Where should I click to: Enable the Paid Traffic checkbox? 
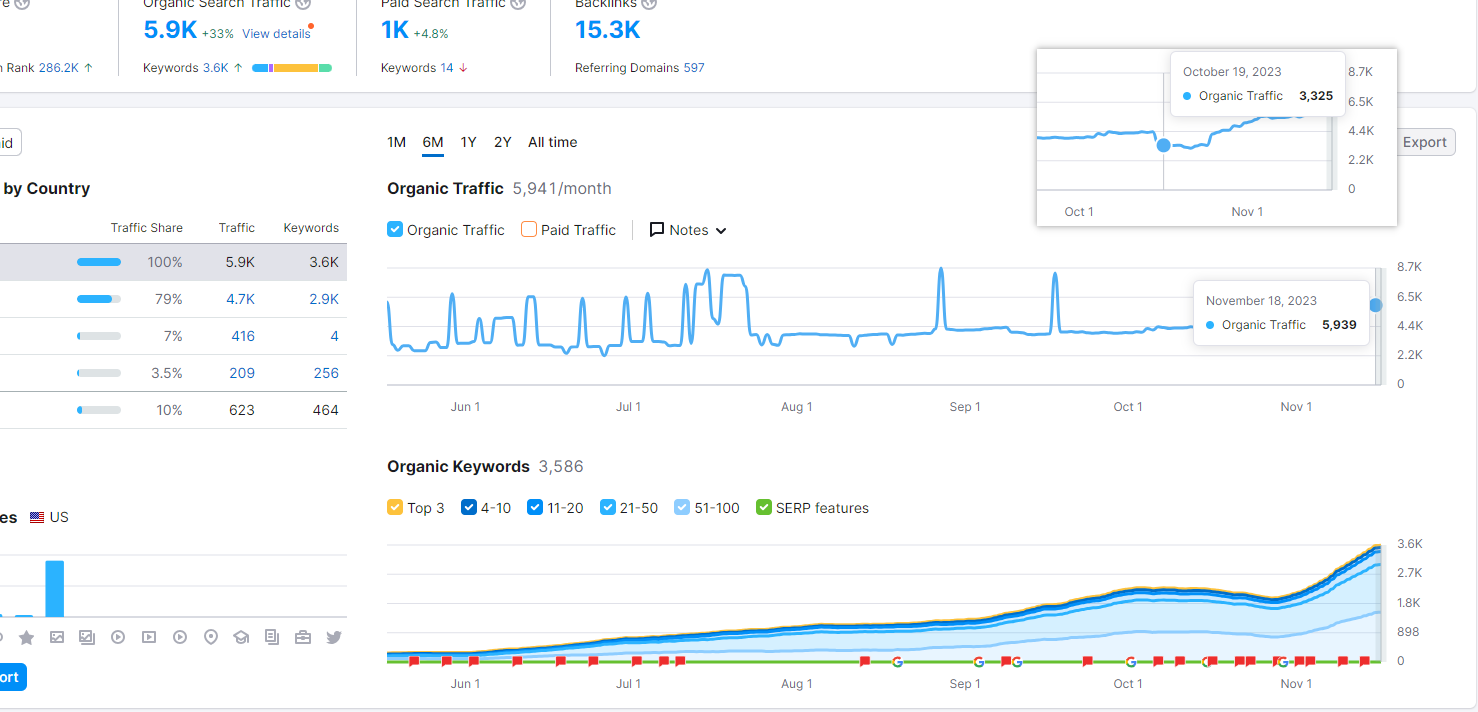(528, 230)
